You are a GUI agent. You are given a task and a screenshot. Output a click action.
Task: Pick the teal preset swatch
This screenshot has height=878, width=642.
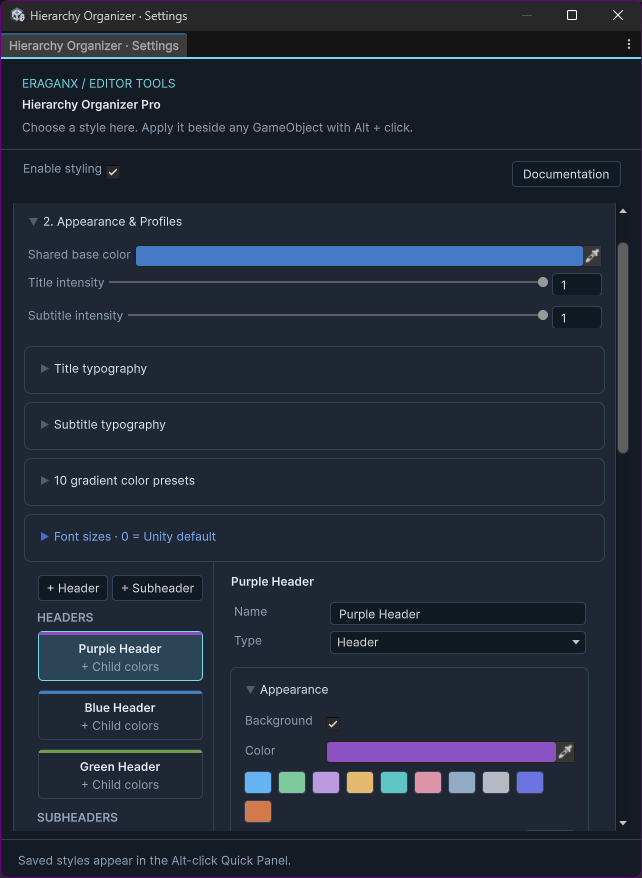pyautogui.click(x=394, y=782)
